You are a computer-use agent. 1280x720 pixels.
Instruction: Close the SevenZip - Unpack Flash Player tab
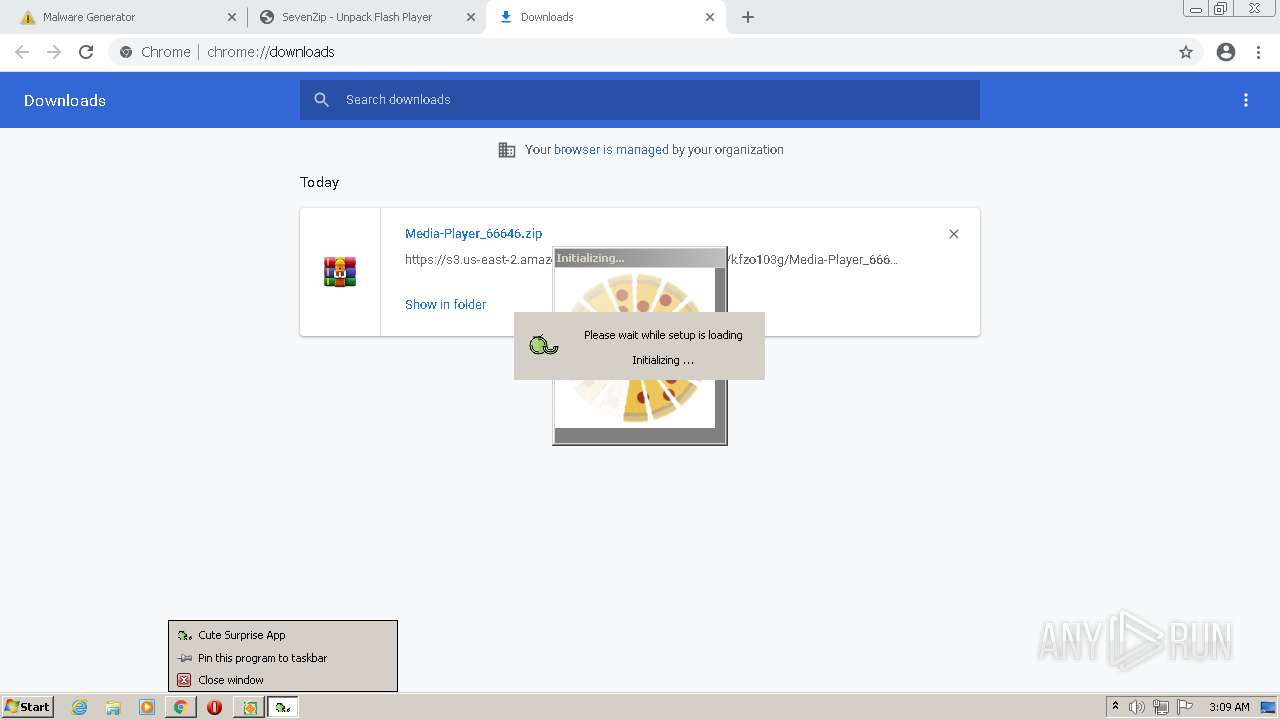(x=471, y=17)
